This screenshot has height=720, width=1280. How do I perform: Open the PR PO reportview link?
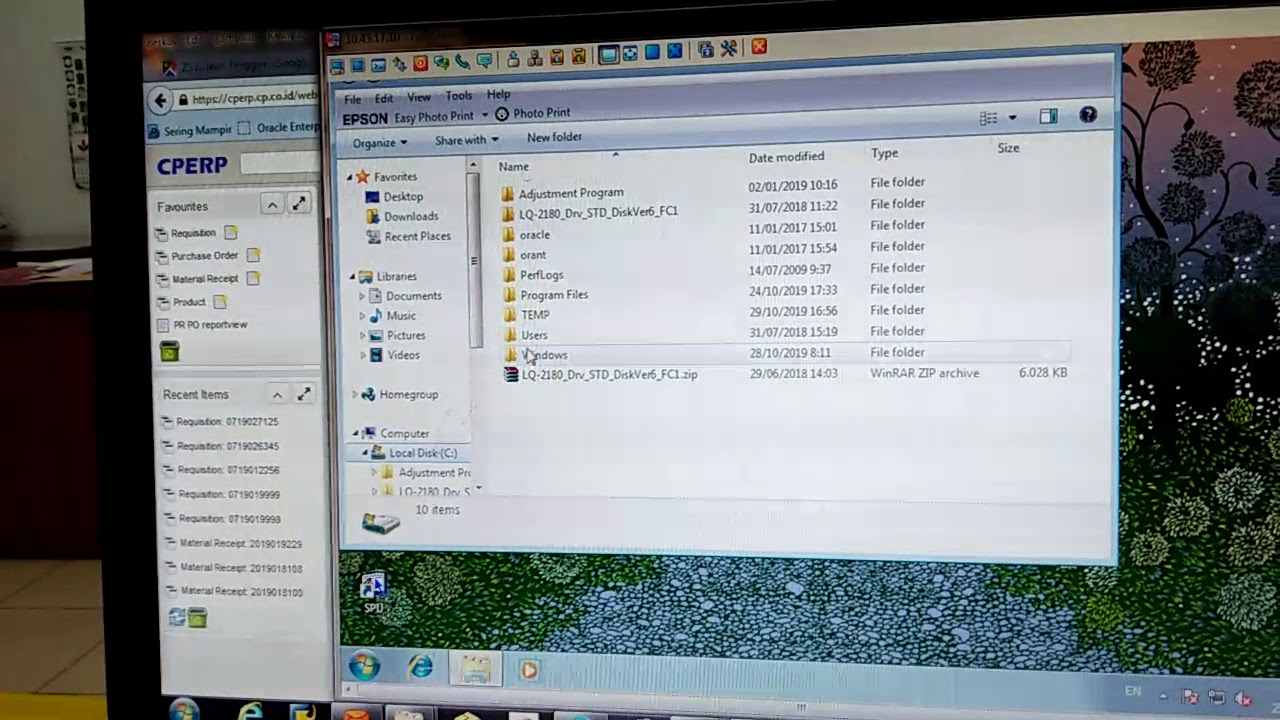(x=210, y=325)
